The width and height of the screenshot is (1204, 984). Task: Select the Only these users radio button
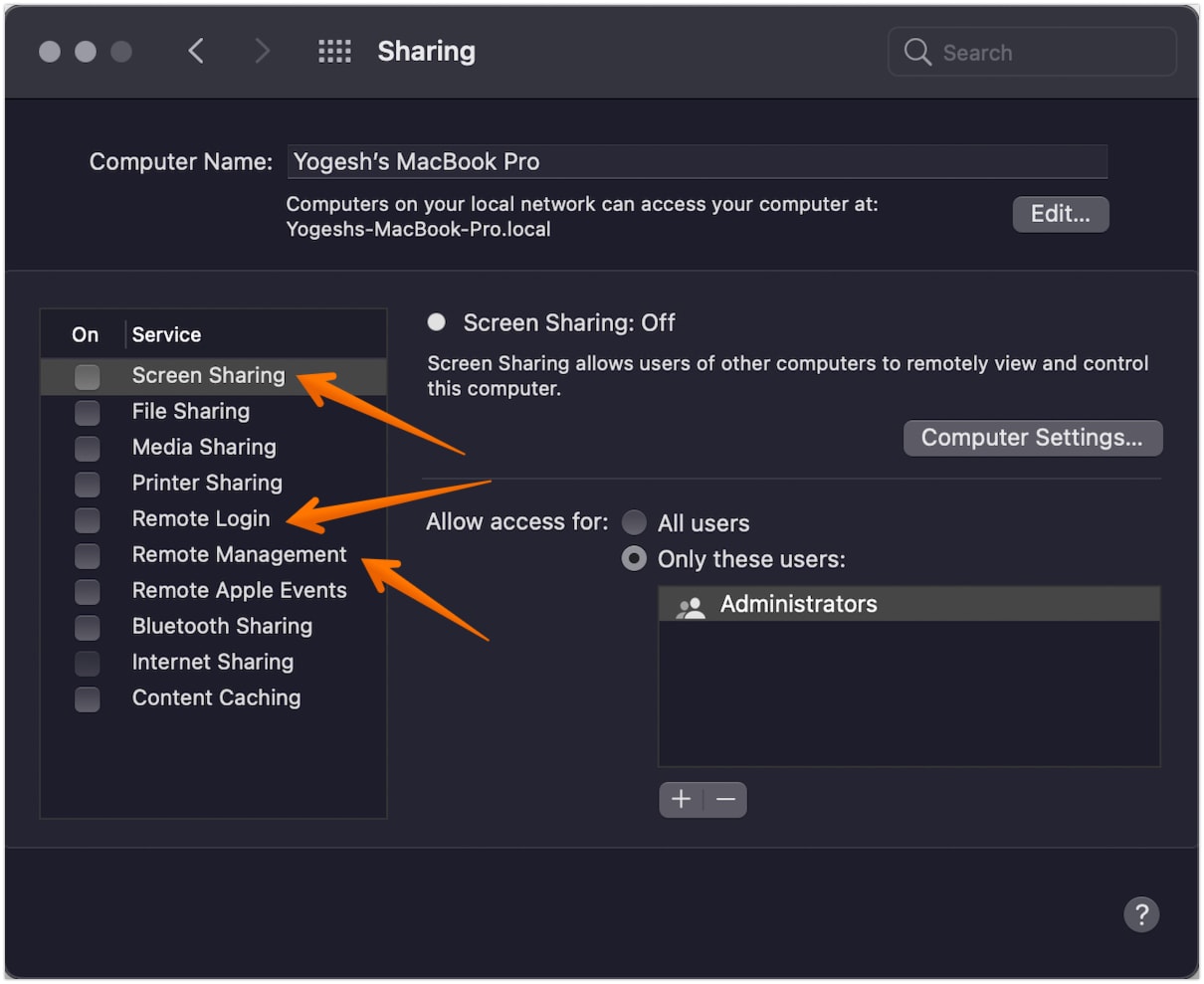point(634,558)
